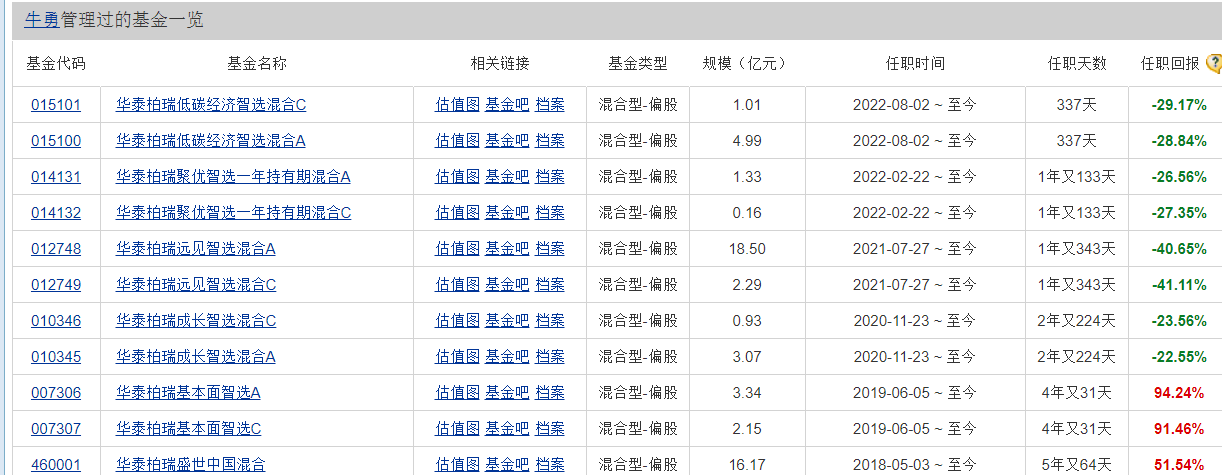
Task: Select the -22.55% return value
Action: [1179, 356]
